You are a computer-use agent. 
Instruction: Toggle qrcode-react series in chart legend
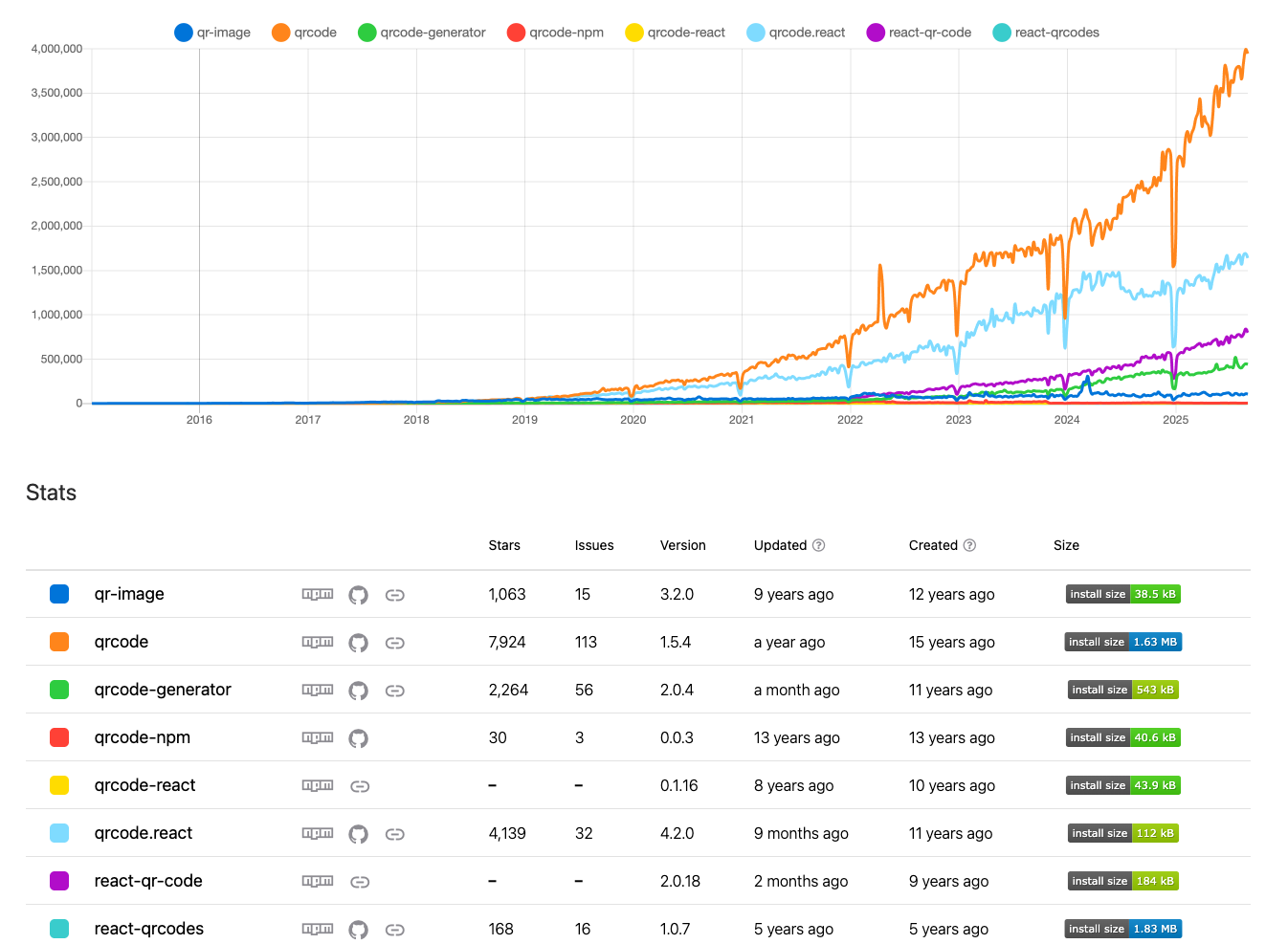point(676,33)
